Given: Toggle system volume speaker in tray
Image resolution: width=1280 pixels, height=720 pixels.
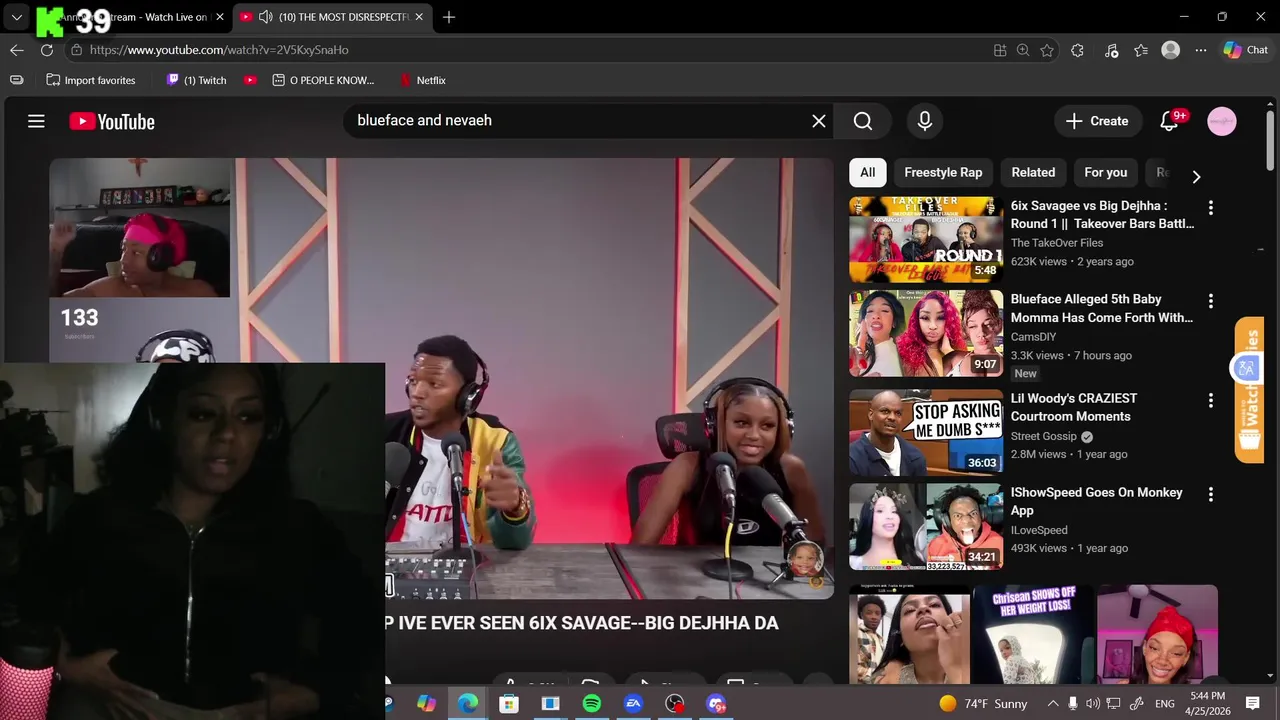Looking at the screenshot, I should (x=1093, y=704).
